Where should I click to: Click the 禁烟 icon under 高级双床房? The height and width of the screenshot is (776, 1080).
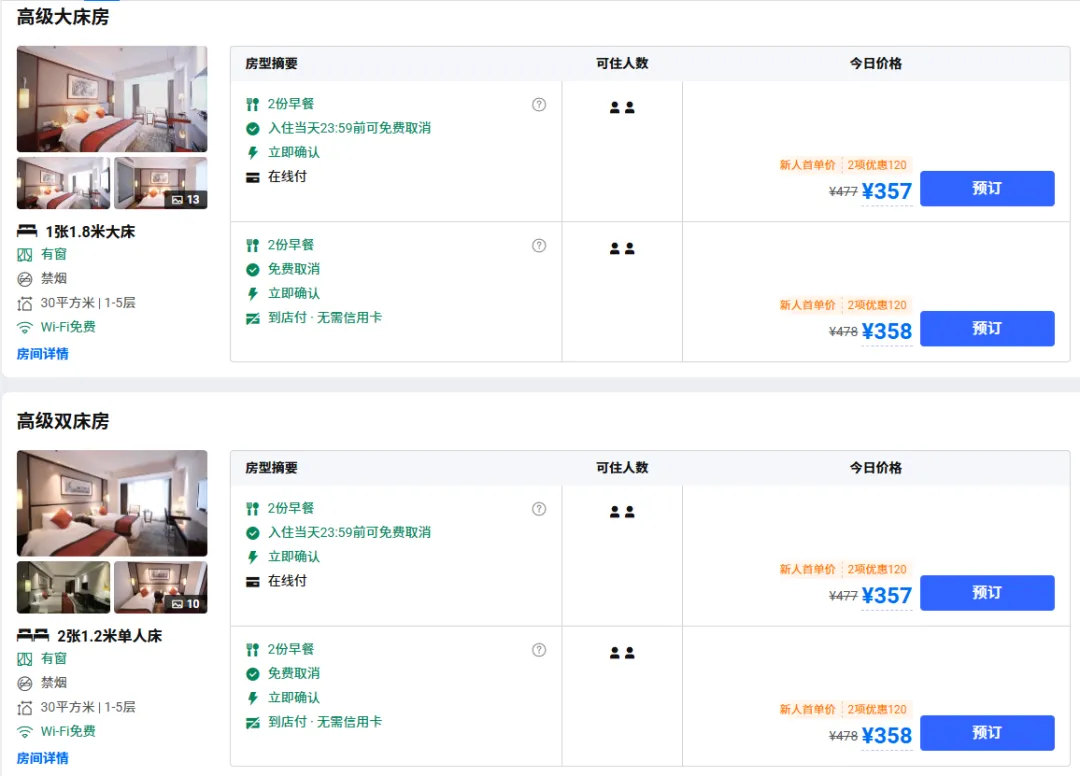point(25,683)
